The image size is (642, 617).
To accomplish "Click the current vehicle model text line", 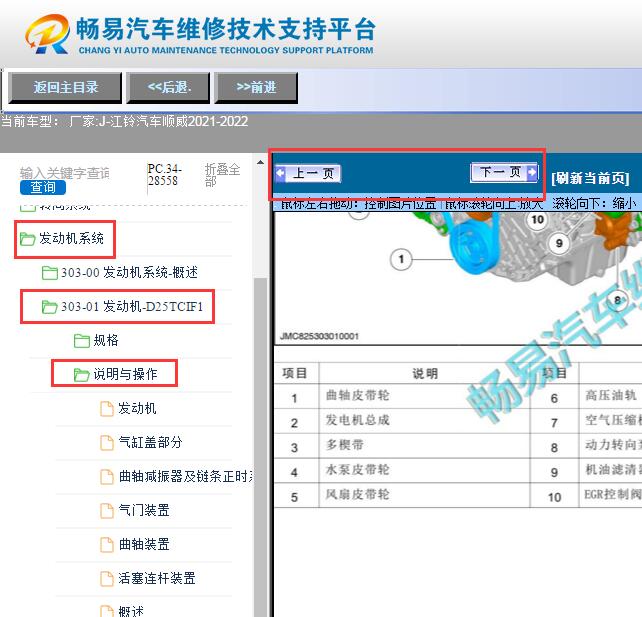I will click(124, 121).
